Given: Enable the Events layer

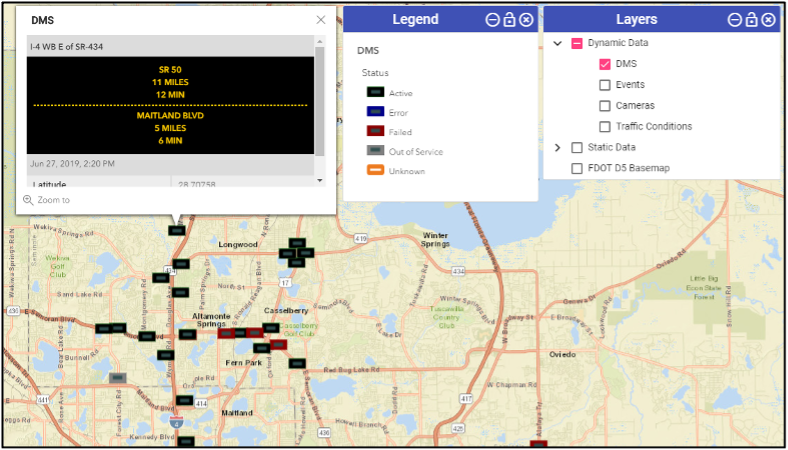Looking at the screenshot, I should (x=605, y=85).
